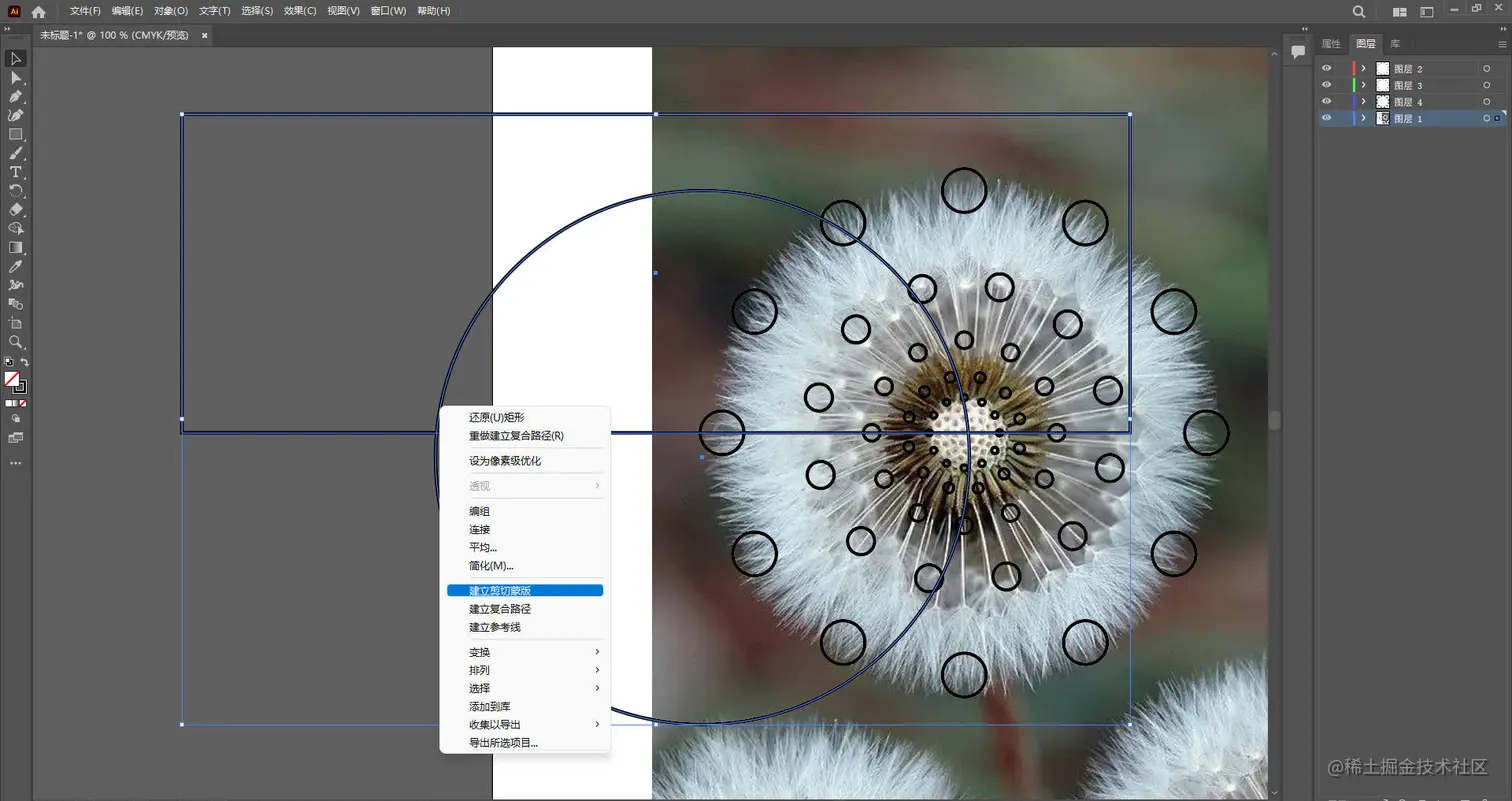This screenshot has height=801, width=1512.
Task: Expand layer 图层 2 chevron
Action: pyautogui.click(x=1363, y=69)
